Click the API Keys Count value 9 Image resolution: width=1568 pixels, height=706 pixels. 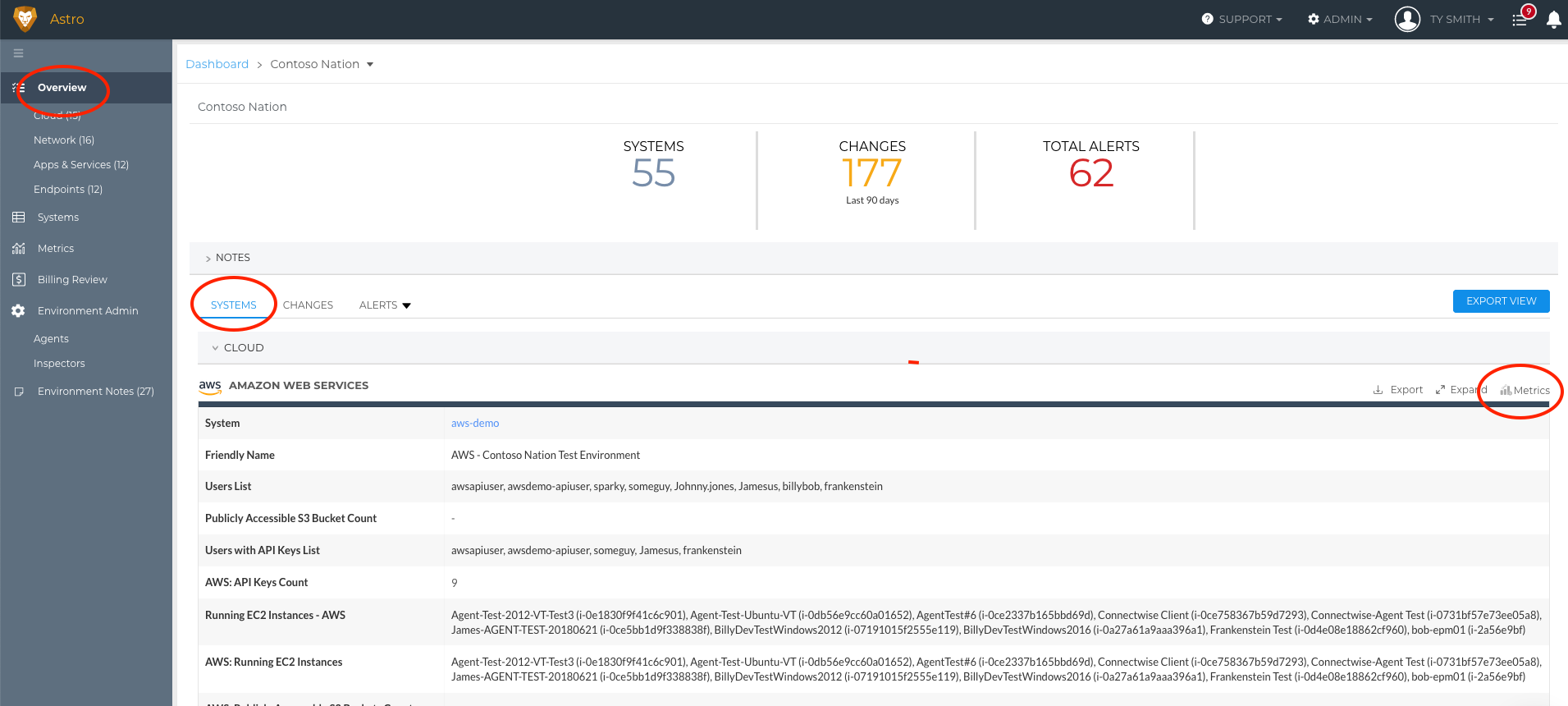coord(455,583)
